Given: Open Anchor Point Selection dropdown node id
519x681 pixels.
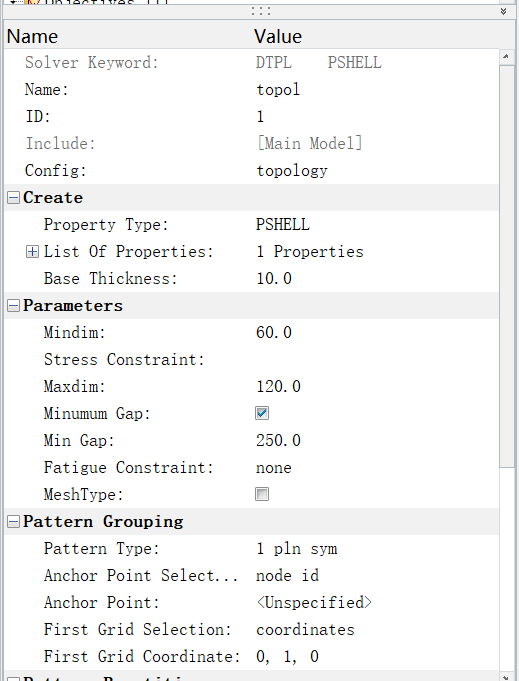Looking at the screenshot, I should 376,576.
